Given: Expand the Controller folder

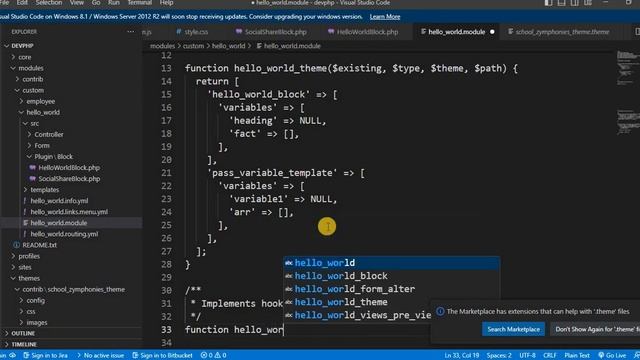Looking at the screenshot, I should (71, 134).
